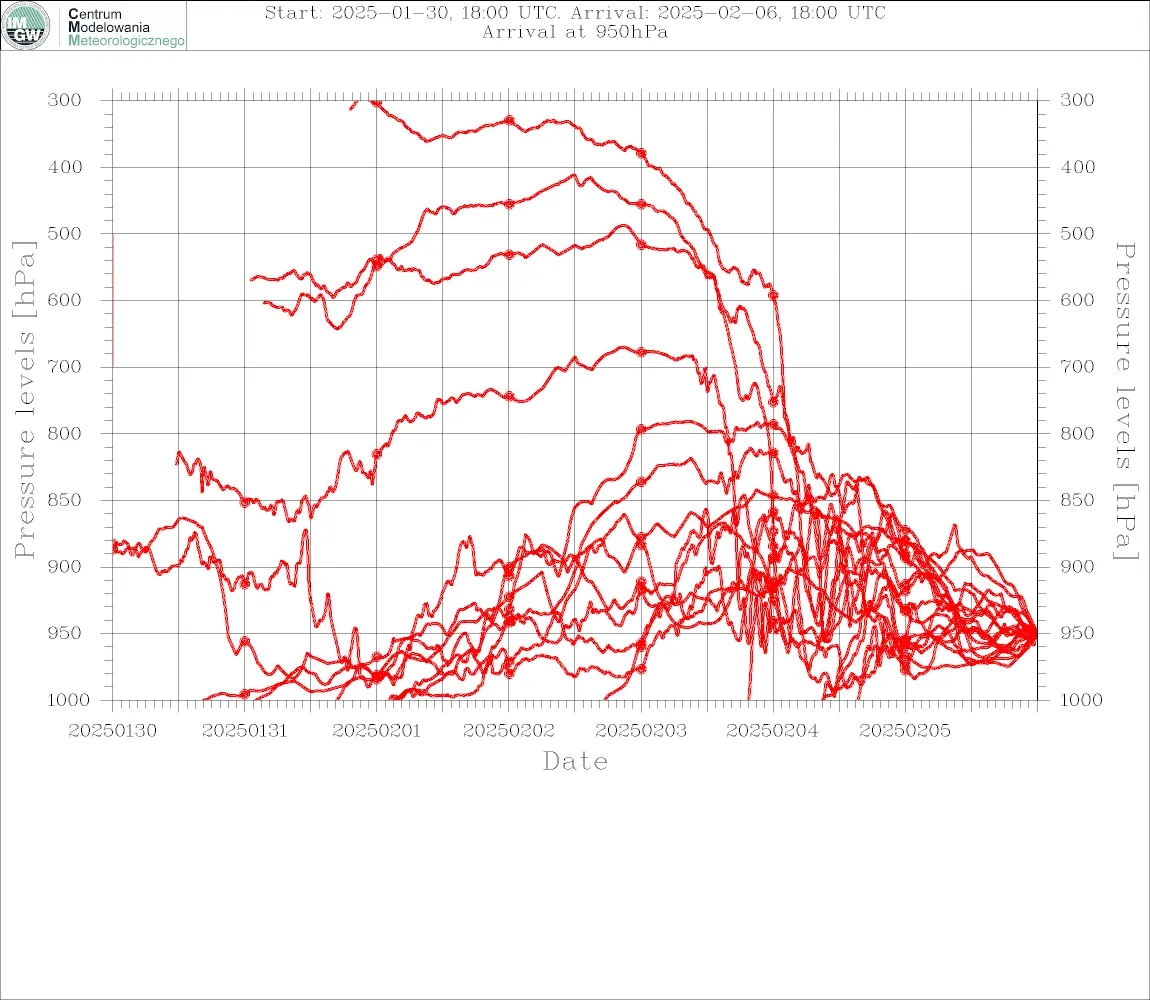Screen dimensions: 1150x1000
Task: Click the left axis 900 label
Action: 65,566
